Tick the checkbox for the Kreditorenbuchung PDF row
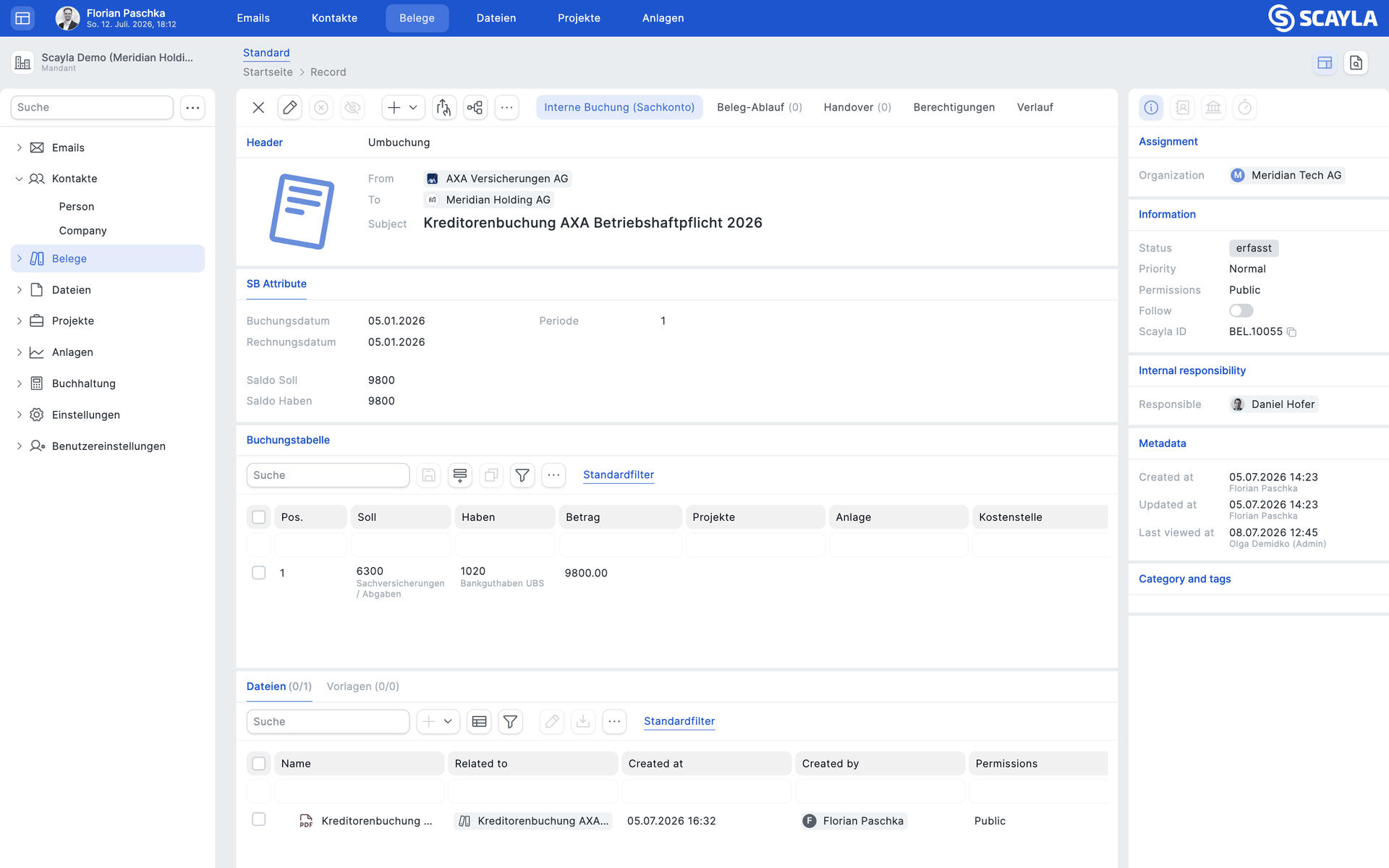 258,820
